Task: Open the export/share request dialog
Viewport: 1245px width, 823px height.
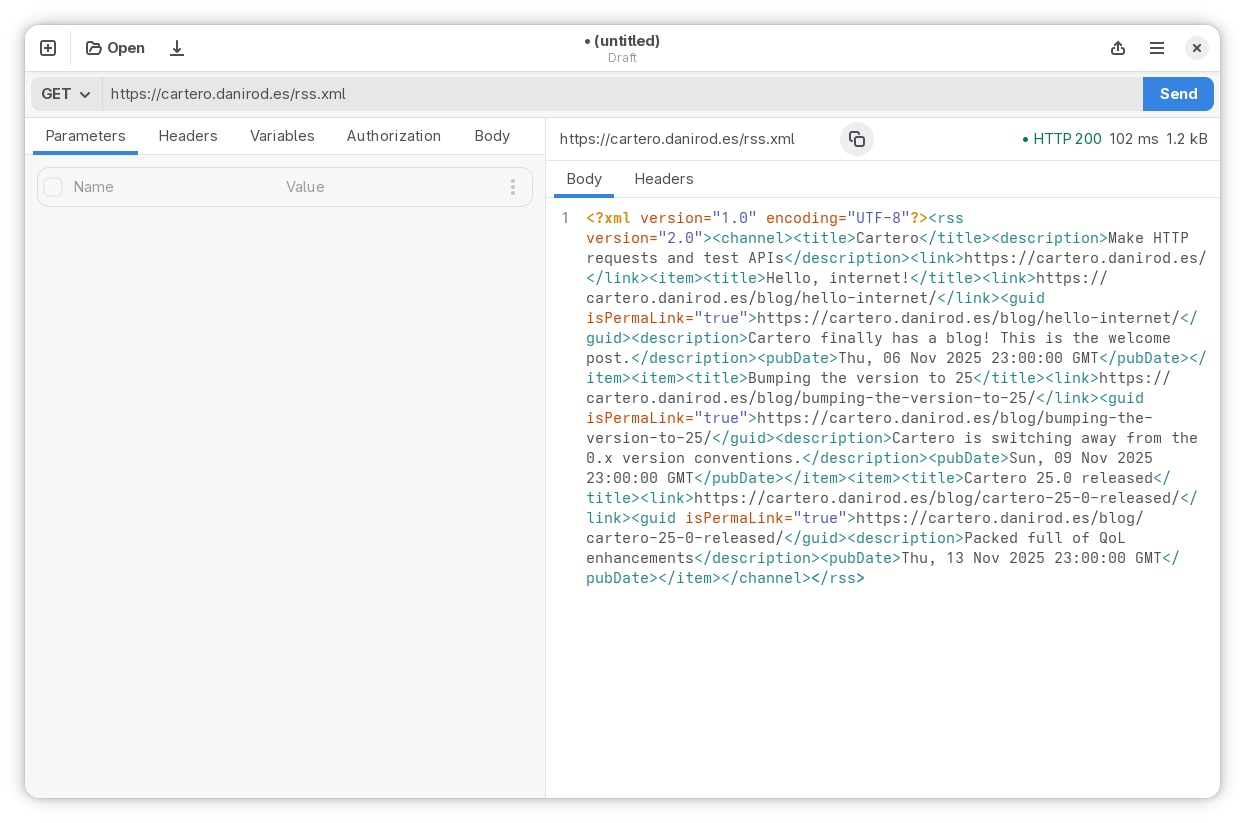Action: click(1117, 47)
